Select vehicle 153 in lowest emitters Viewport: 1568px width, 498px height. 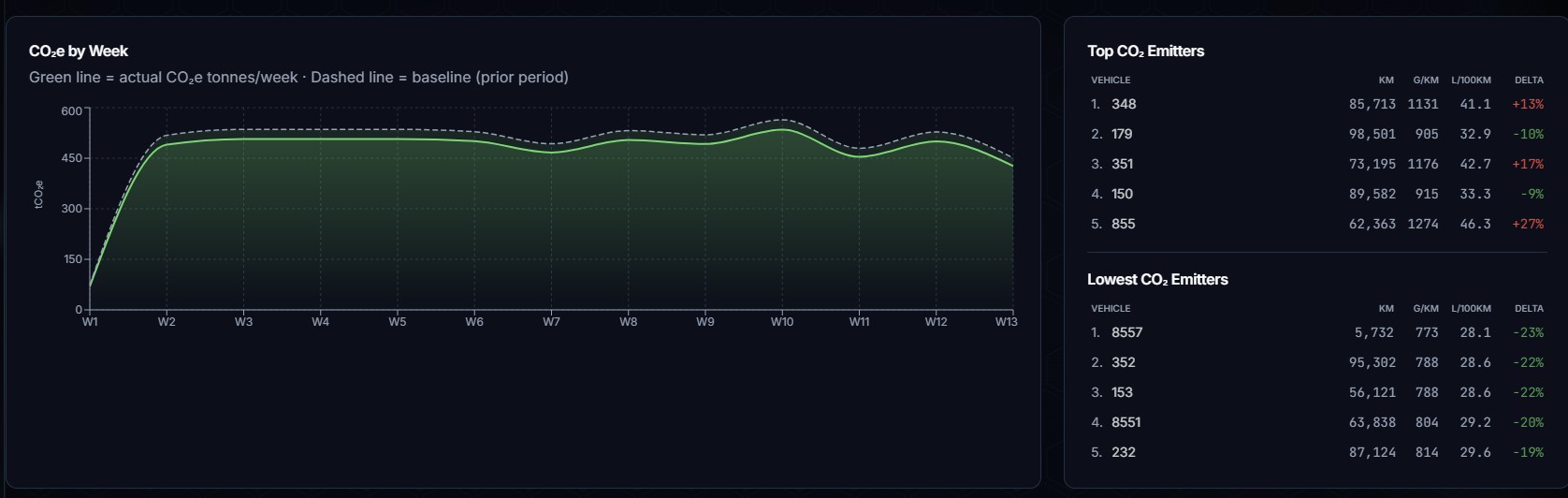click(1317, 392)
